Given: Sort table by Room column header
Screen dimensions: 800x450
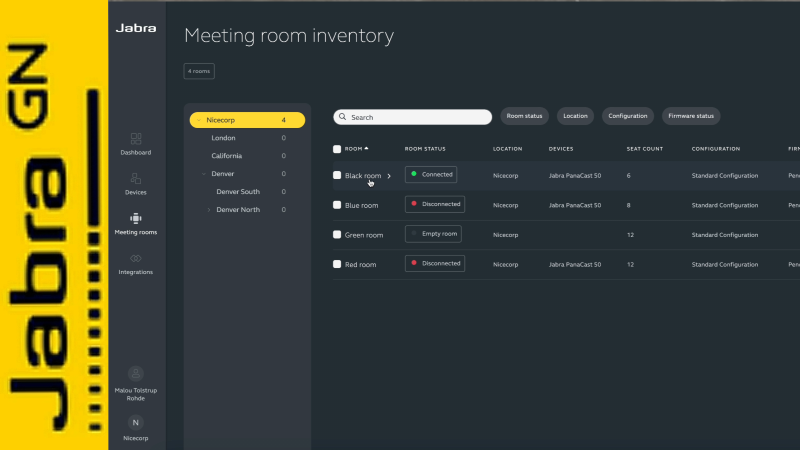Looking at the screenshot, I should 356,149.
